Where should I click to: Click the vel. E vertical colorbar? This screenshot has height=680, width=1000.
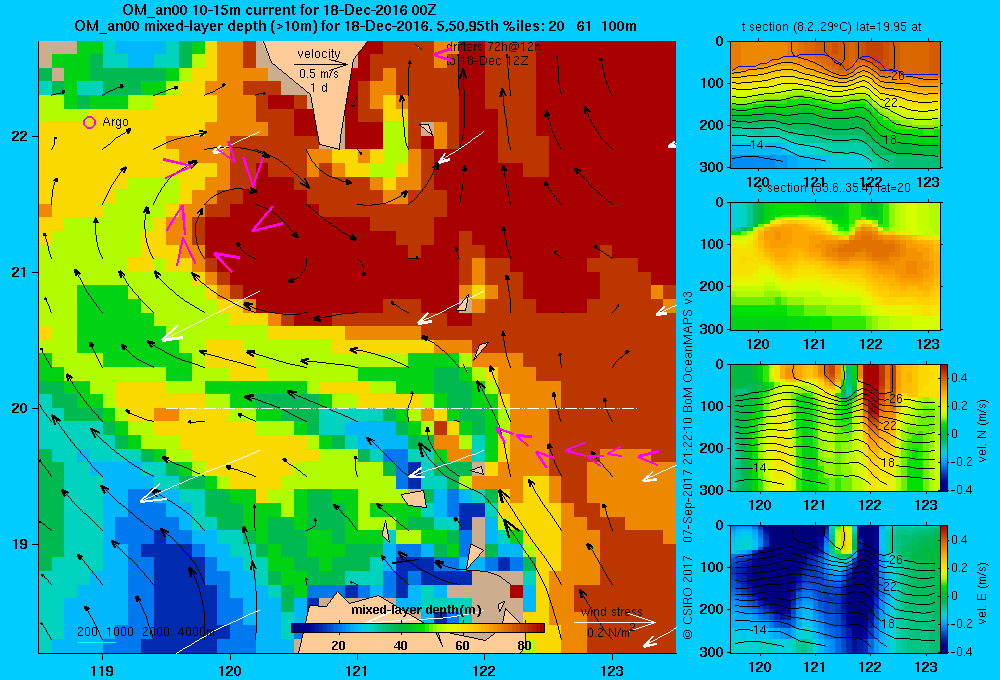[945, 589]
